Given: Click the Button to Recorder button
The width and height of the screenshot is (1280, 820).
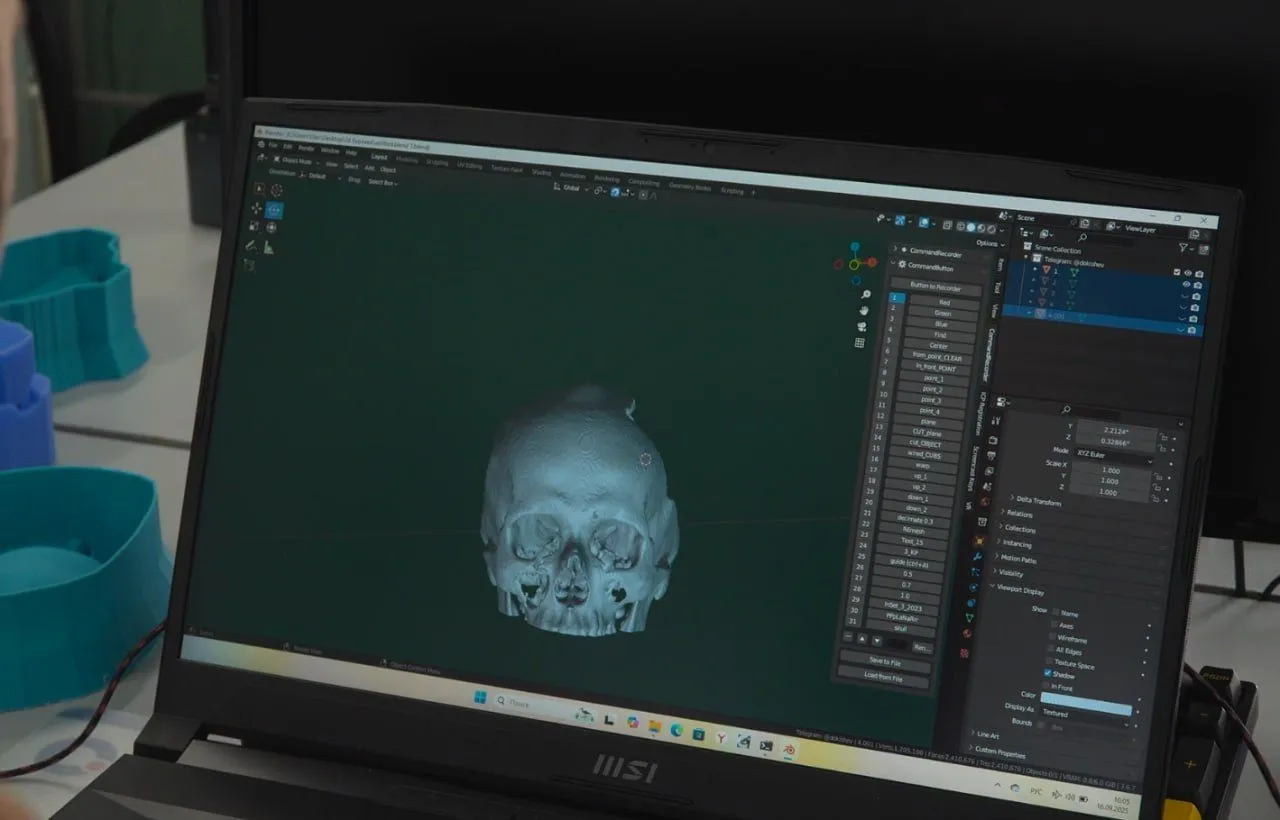Looking at the screenshot, I should (935, 288).
